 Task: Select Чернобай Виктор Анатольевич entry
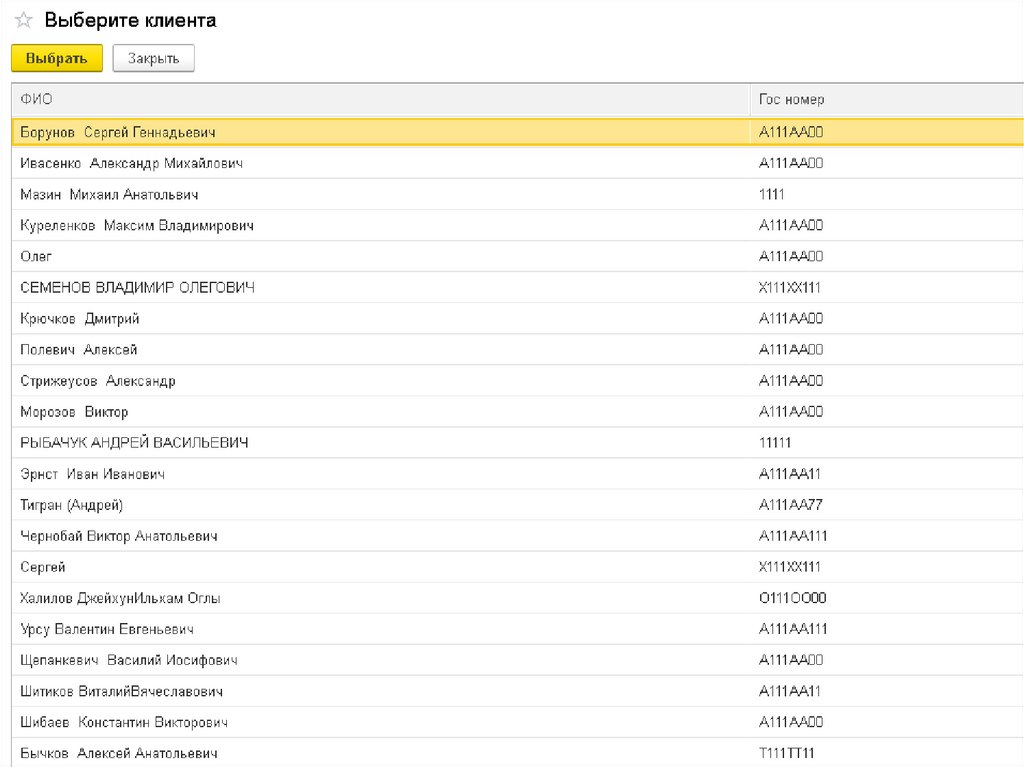[119, 536]
